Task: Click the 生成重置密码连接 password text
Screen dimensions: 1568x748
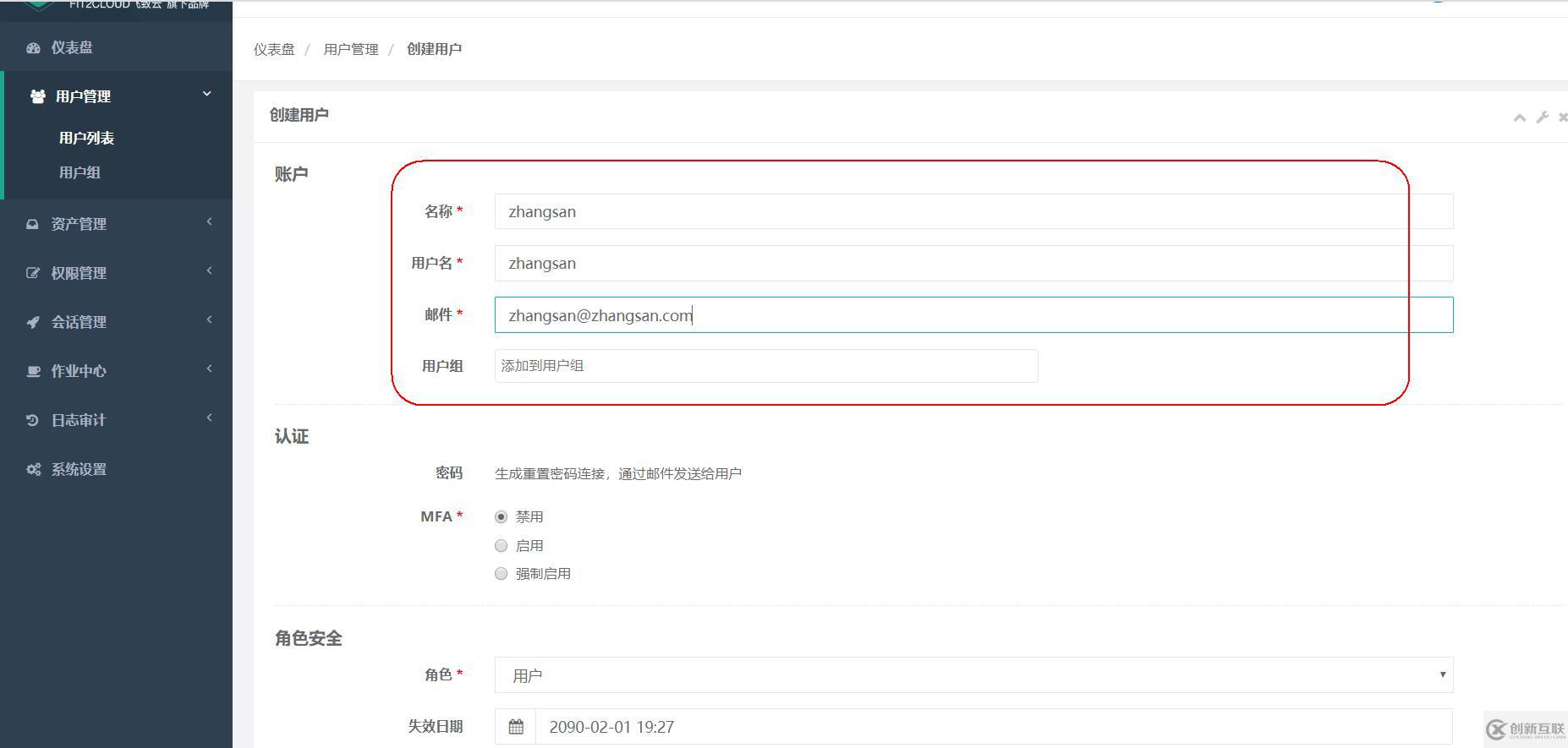Action: coord(618,474)
